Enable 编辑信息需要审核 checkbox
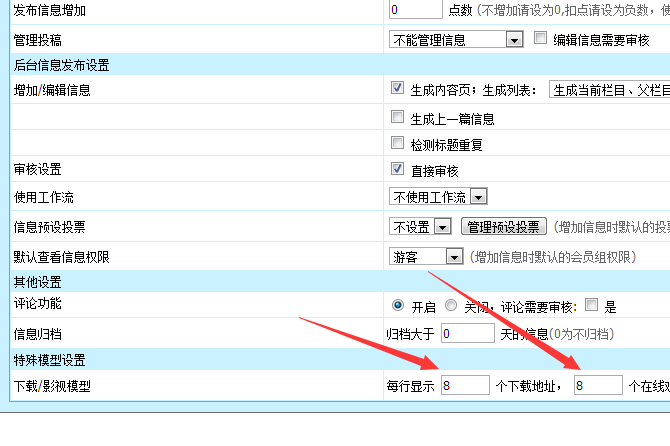This screenshot has height=446, width=670. pyautogui.click(x=541, y=39)
